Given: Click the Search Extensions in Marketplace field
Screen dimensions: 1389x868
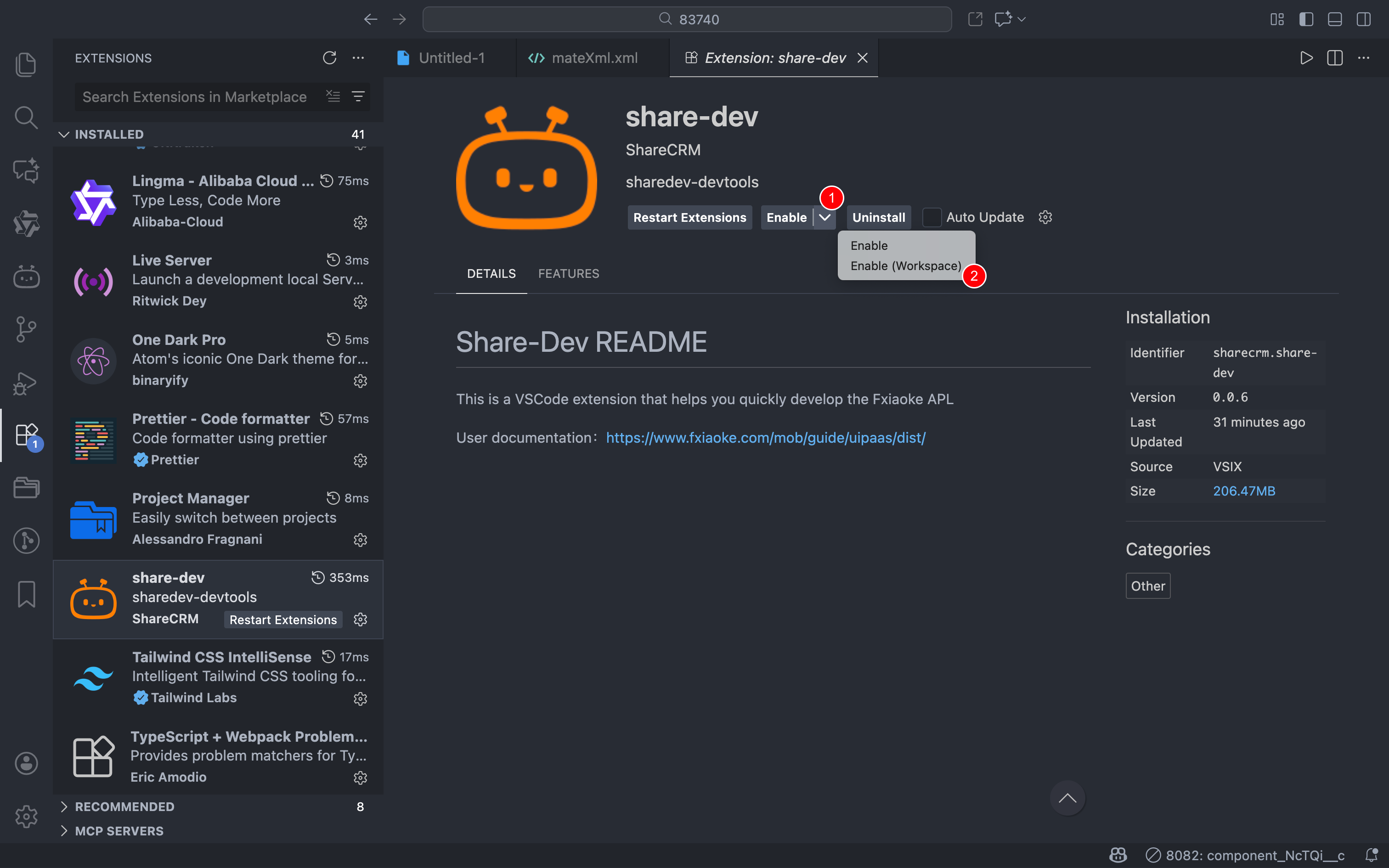Looking at the screenshot, I should point(195,96).
